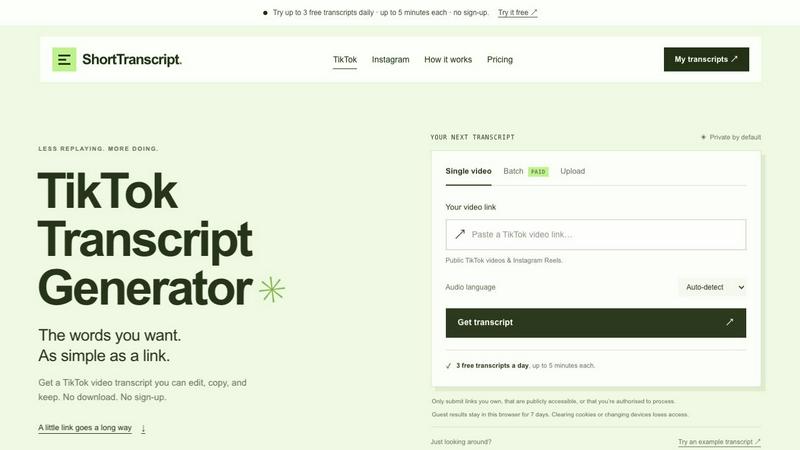The height and width of the screenshot is (450, 800).
Task: Click the Try it free banner link
Action: 517,12
